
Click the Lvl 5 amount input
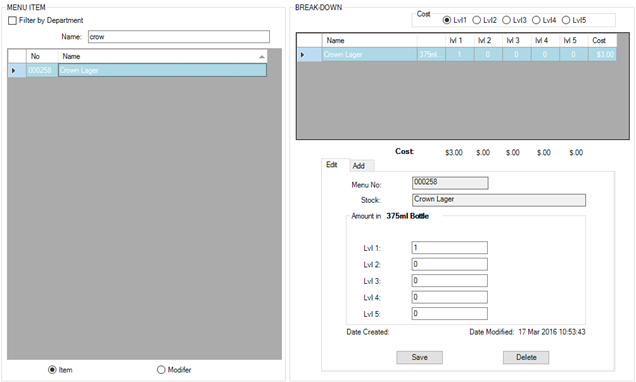point(449,313)
